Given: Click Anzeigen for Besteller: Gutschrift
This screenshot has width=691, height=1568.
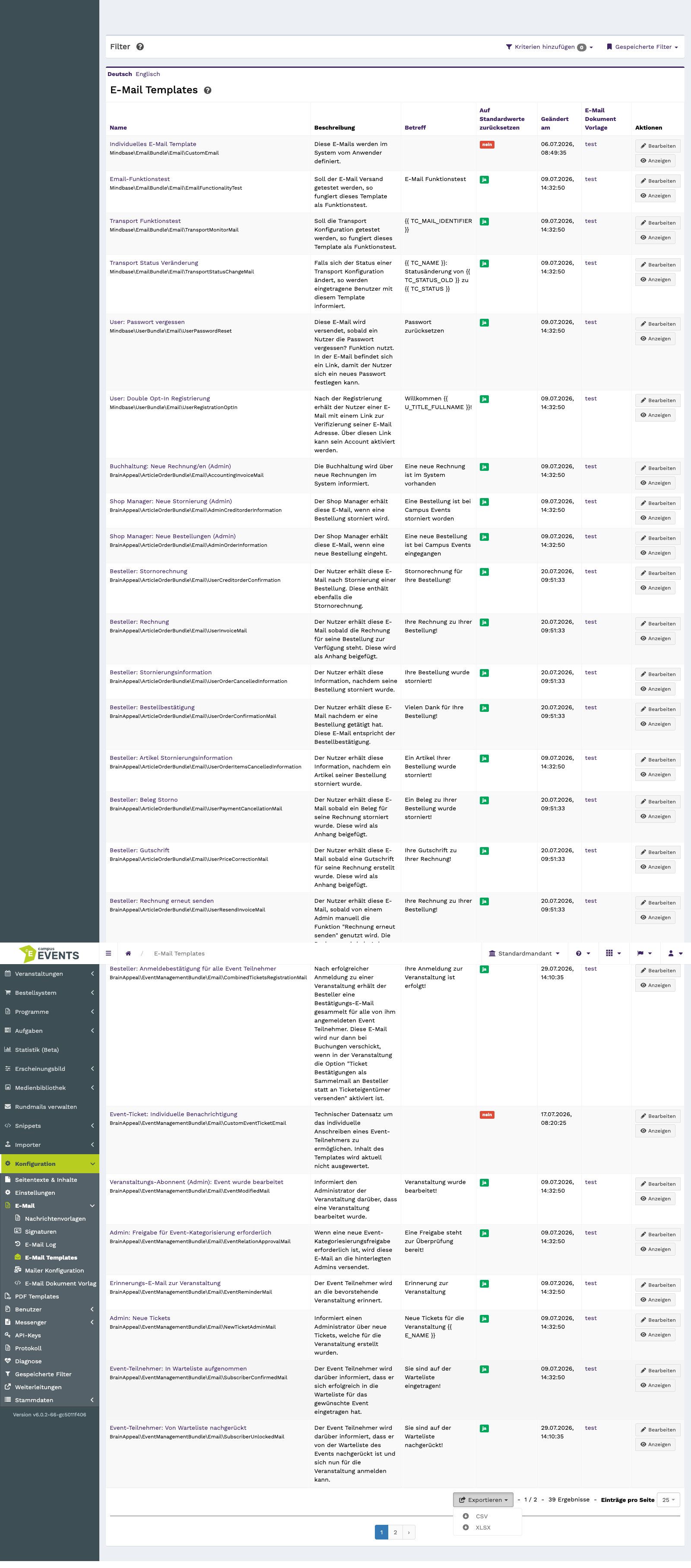Looking at the screenshot, I should pos(655,867).
